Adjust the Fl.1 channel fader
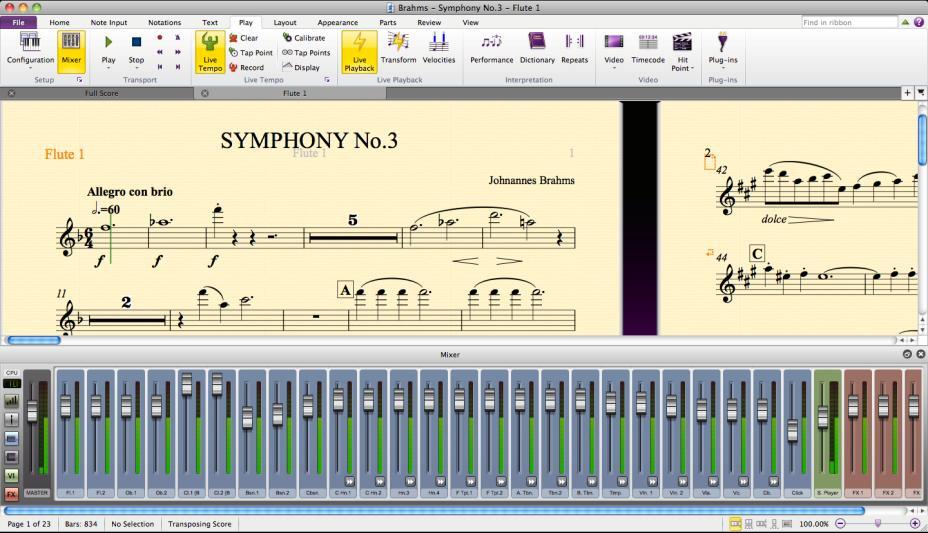Image resolution: width=928 pixels, height=533 pixels. 66,406
